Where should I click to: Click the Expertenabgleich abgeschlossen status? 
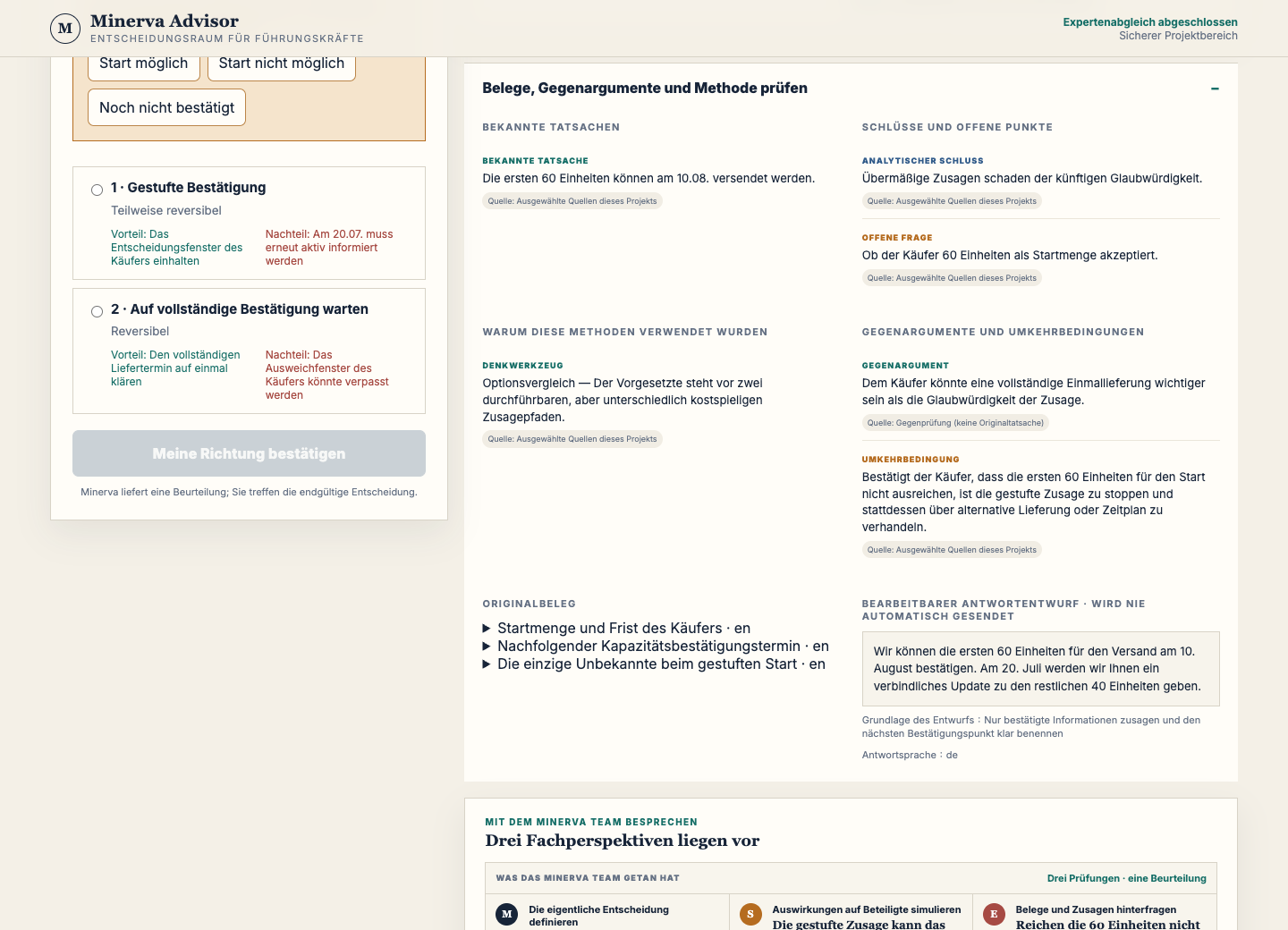(x=1150, y=22)
